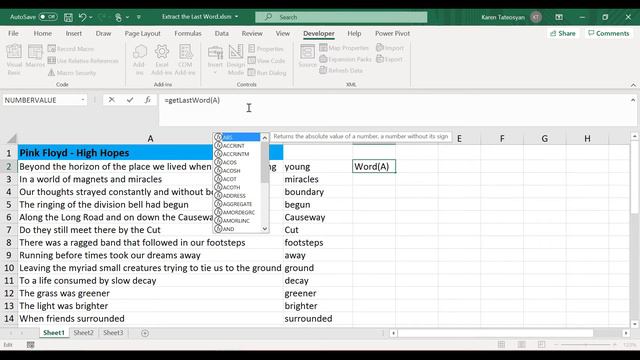Image resolution: width=640 pixels, height=360 pixels.
Task: Select column G header
Action: (x=544, y=139)
